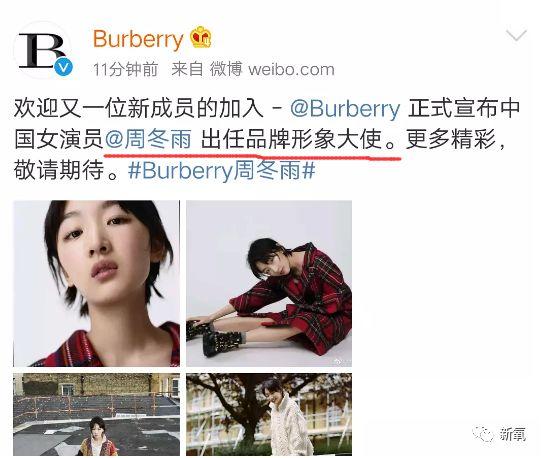Open the @周冬雨 mention link

click(148, 140)
